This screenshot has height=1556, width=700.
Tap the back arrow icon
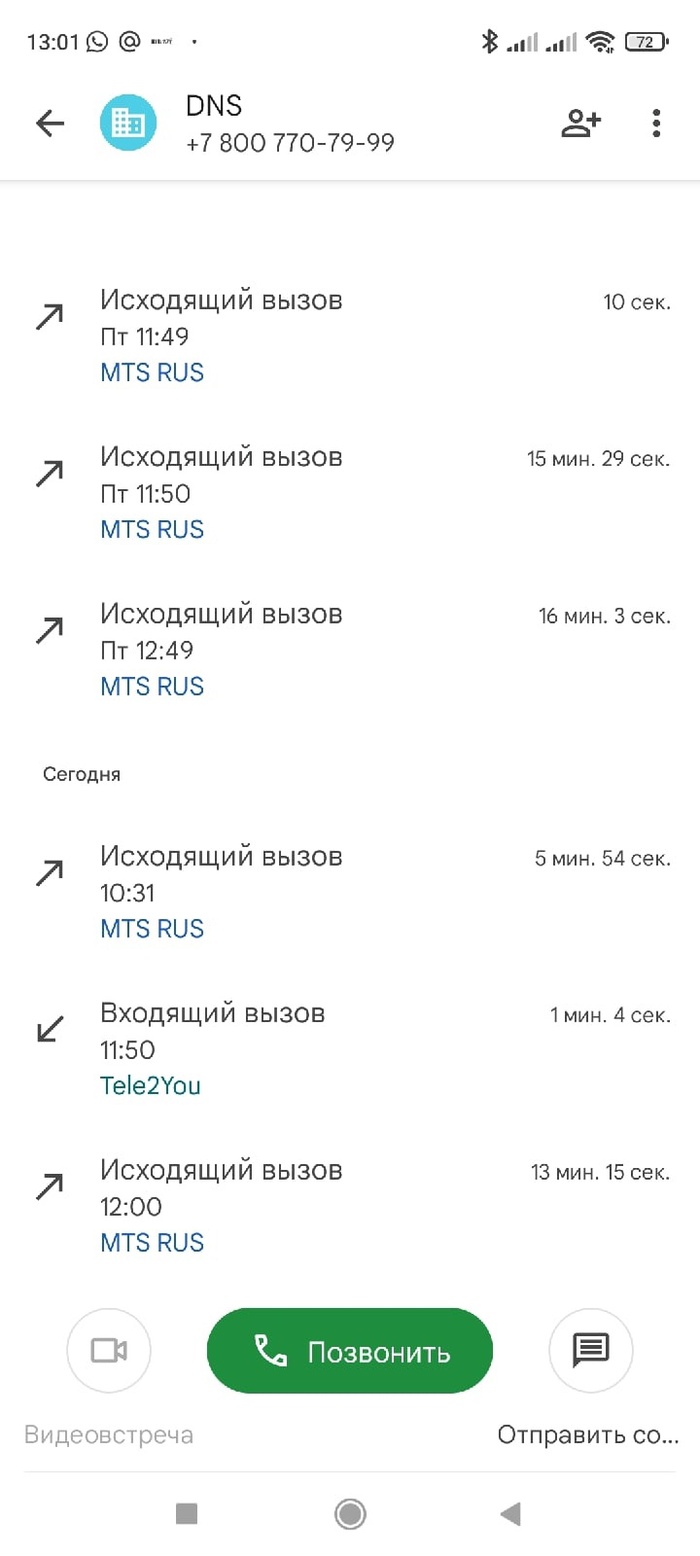[50, 123]
